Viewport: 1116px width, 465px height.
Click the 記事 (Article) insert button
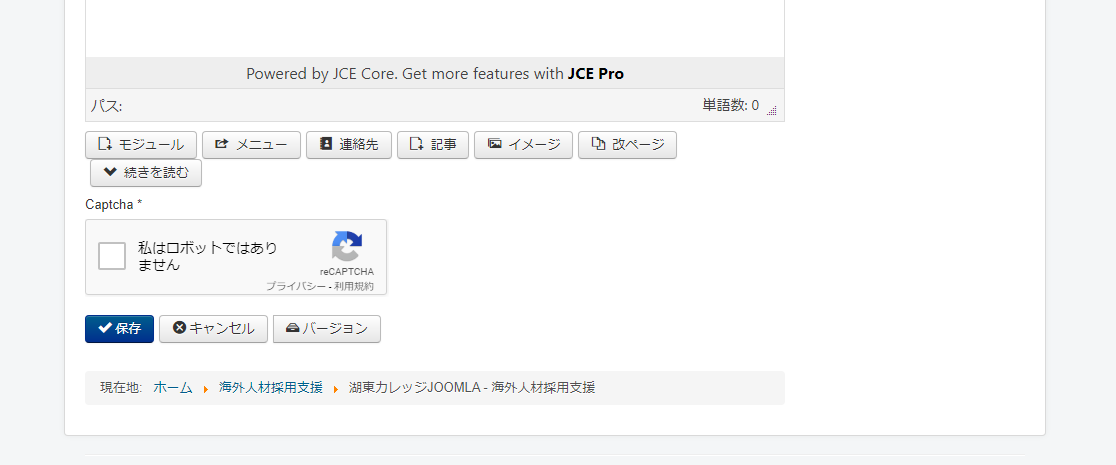[433, 145]
